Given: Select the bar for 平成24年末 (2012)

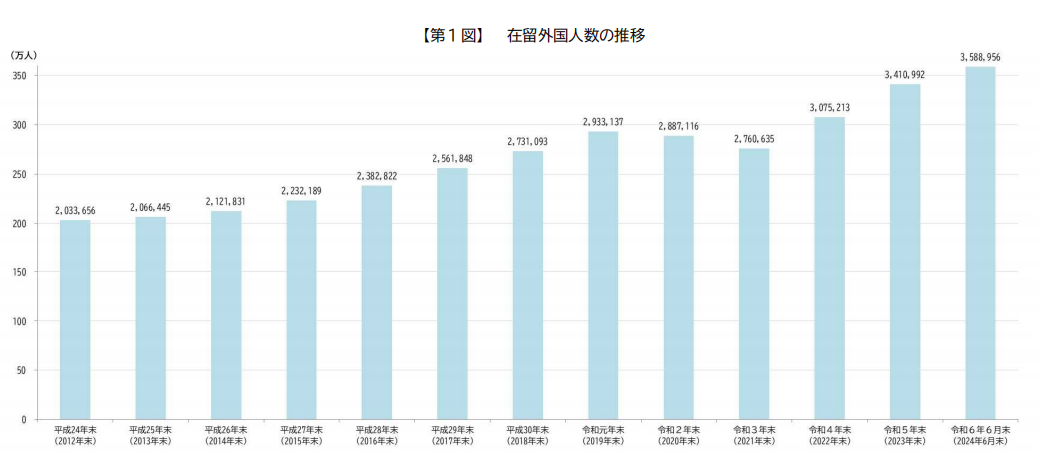Looking at the screenshot, I should [x=75, y=320].
